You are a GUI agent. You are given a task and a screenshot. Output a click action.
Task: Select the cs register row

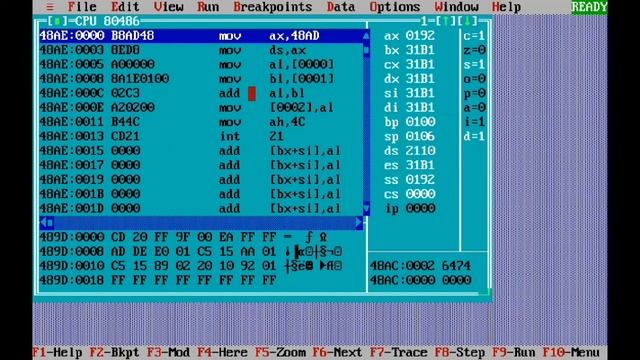click(x=409, y=194)
